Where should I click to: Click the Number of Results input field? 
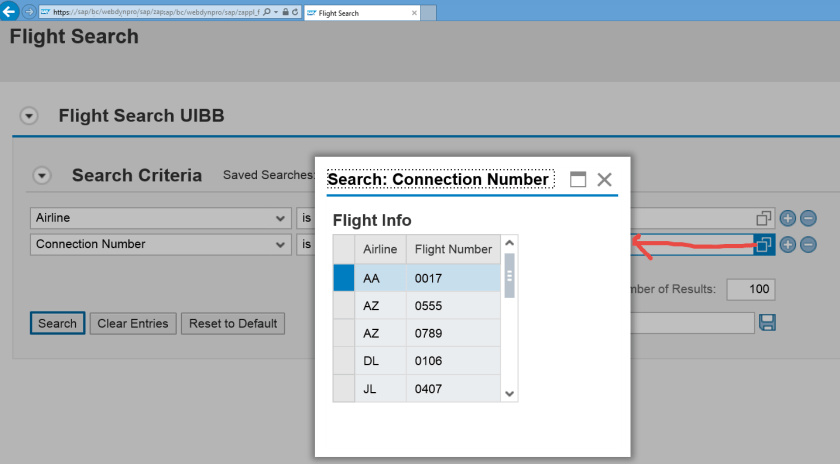pos(751,289)
